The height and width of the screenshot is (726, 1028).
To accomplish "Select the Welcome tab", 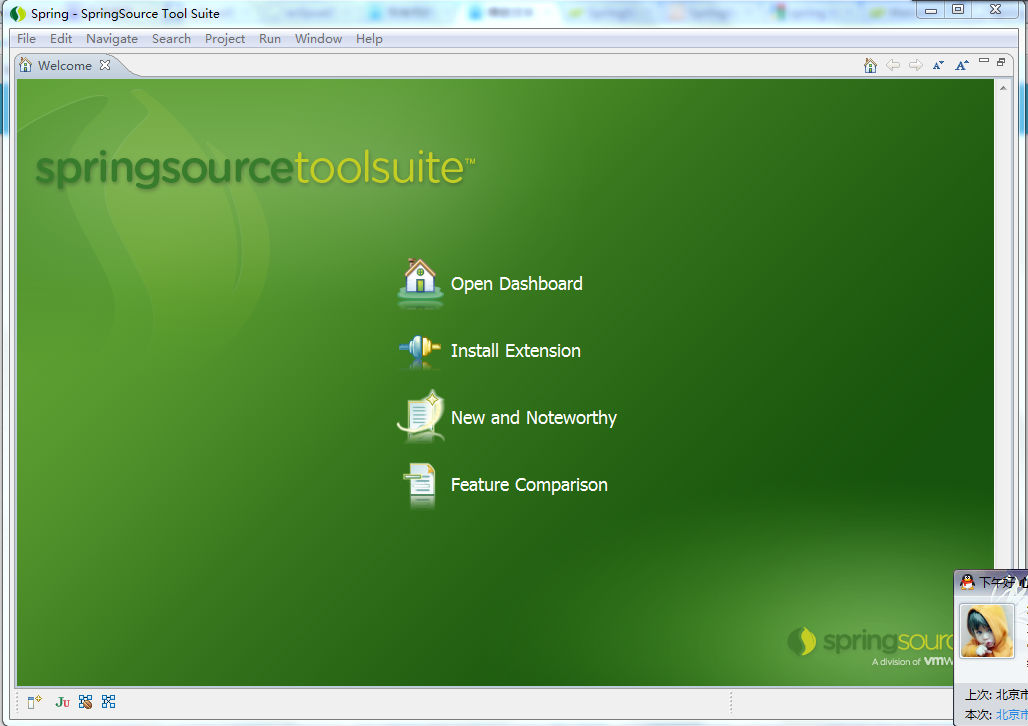I will (65, 66).
